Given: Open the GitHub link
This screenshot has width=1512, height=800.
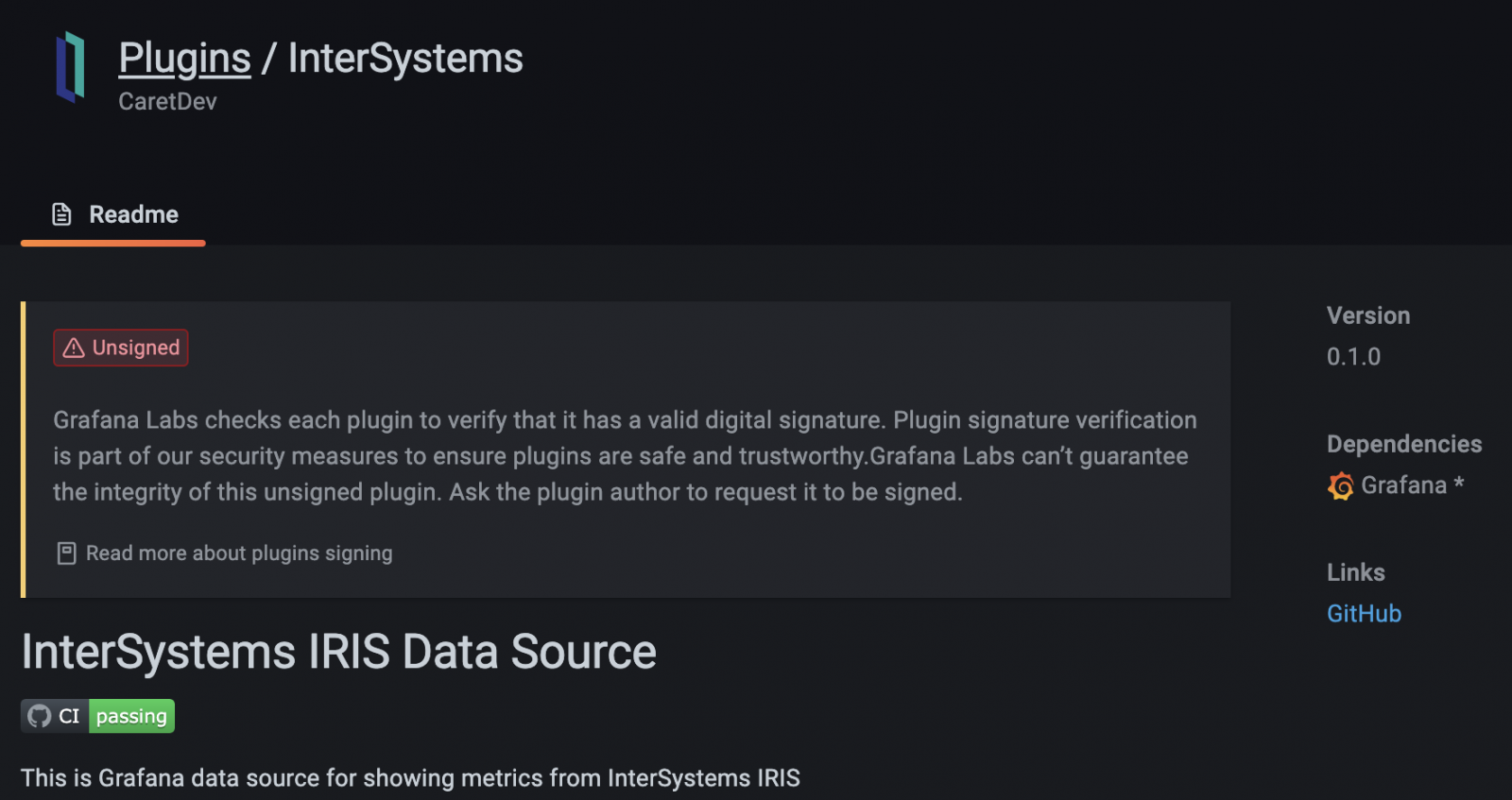Looking at the screenshot, I should [1364, 614].
